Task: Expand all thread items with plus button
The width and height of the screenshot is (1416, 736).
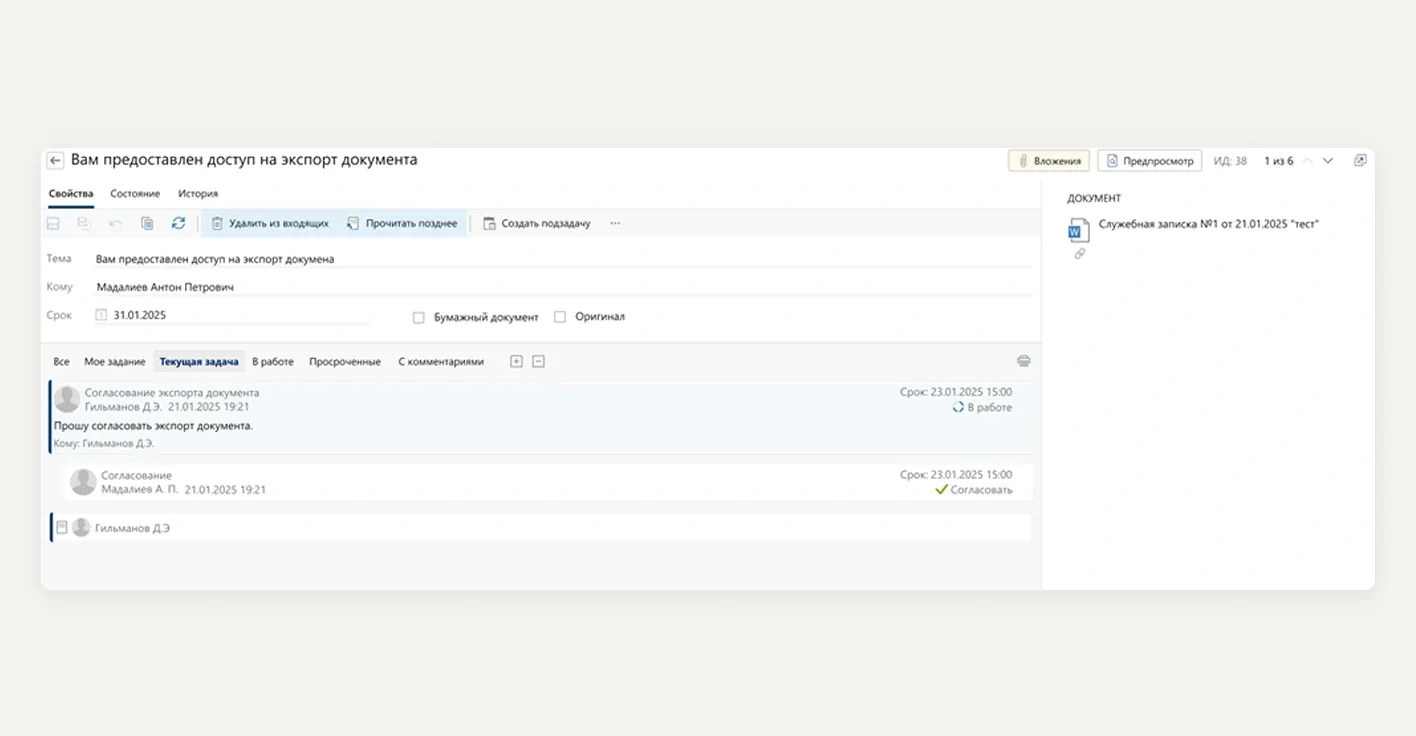Action: (516, 361)
